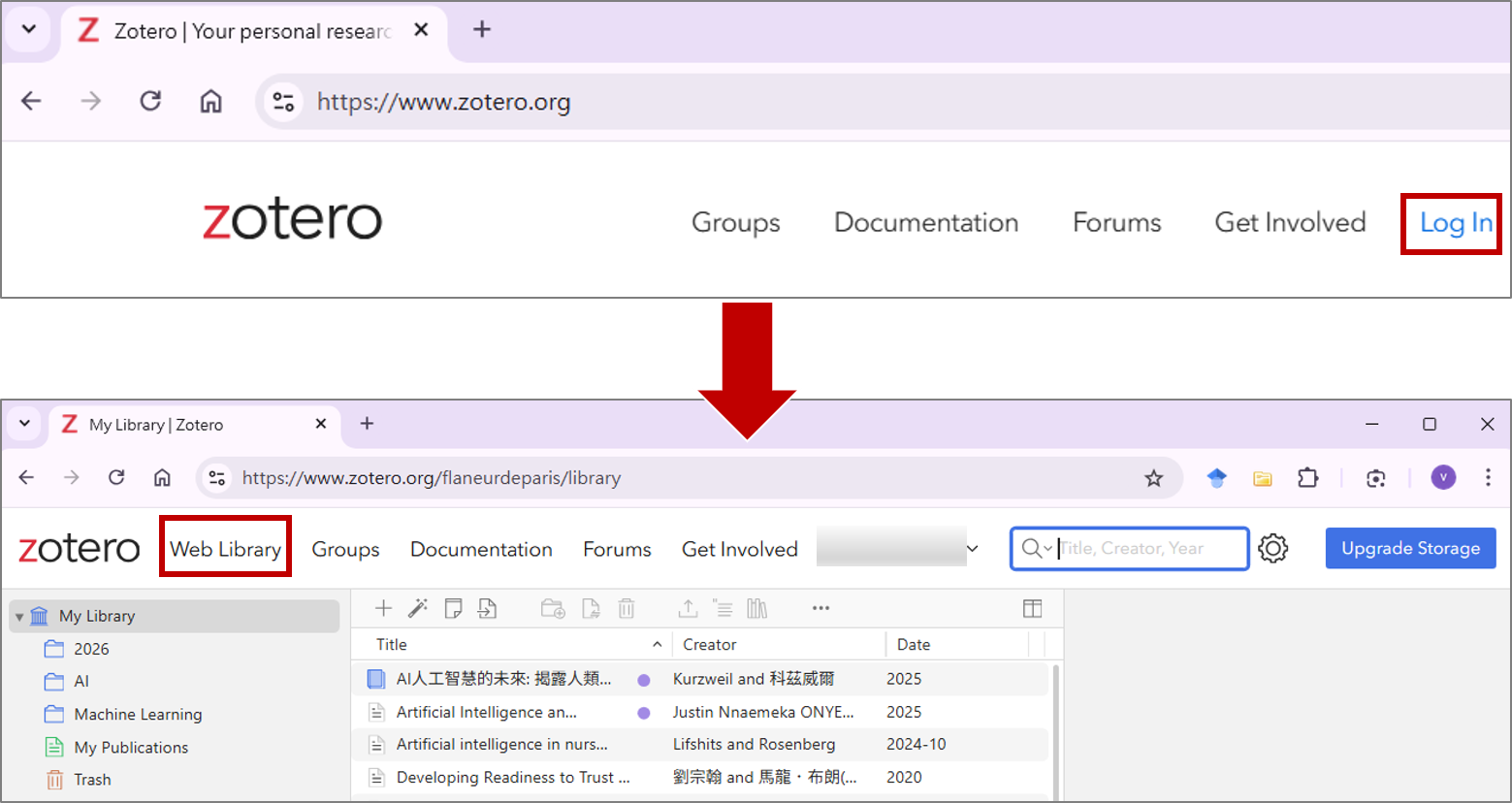Open the browser extensions puzzle icon
Image resolution: width=1512 pixels, height=803 pixels.
(x=1307, y=478)
